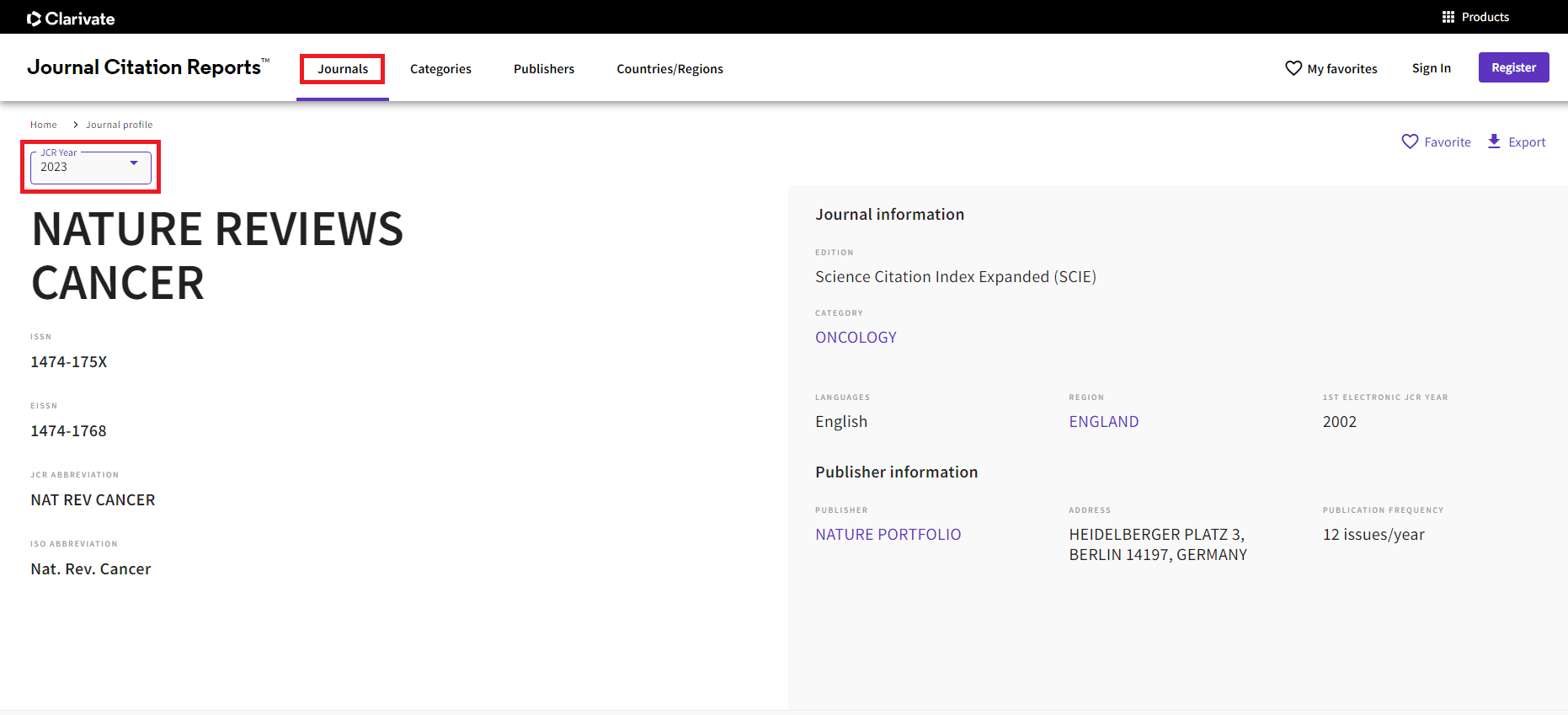Open the JCR Year dropdown

tap(91, 167)
